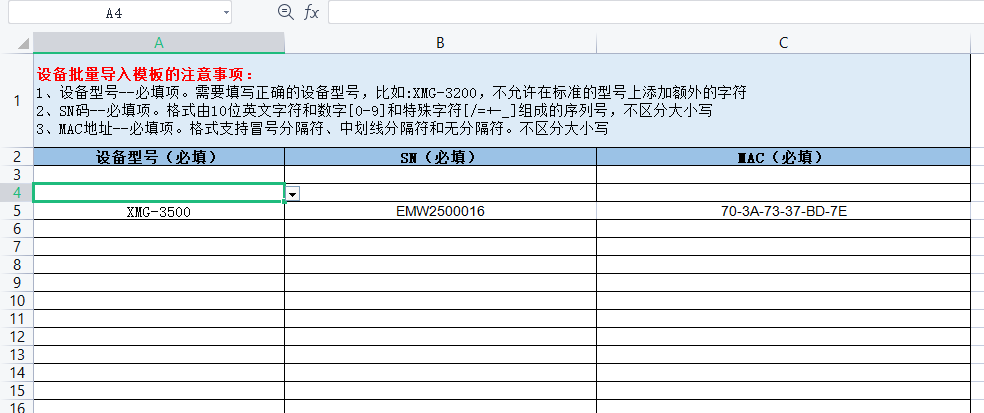The width and height of the screenshot is (984, 413).
Task: Click the fx insert function icon
Action: point(311,12)
